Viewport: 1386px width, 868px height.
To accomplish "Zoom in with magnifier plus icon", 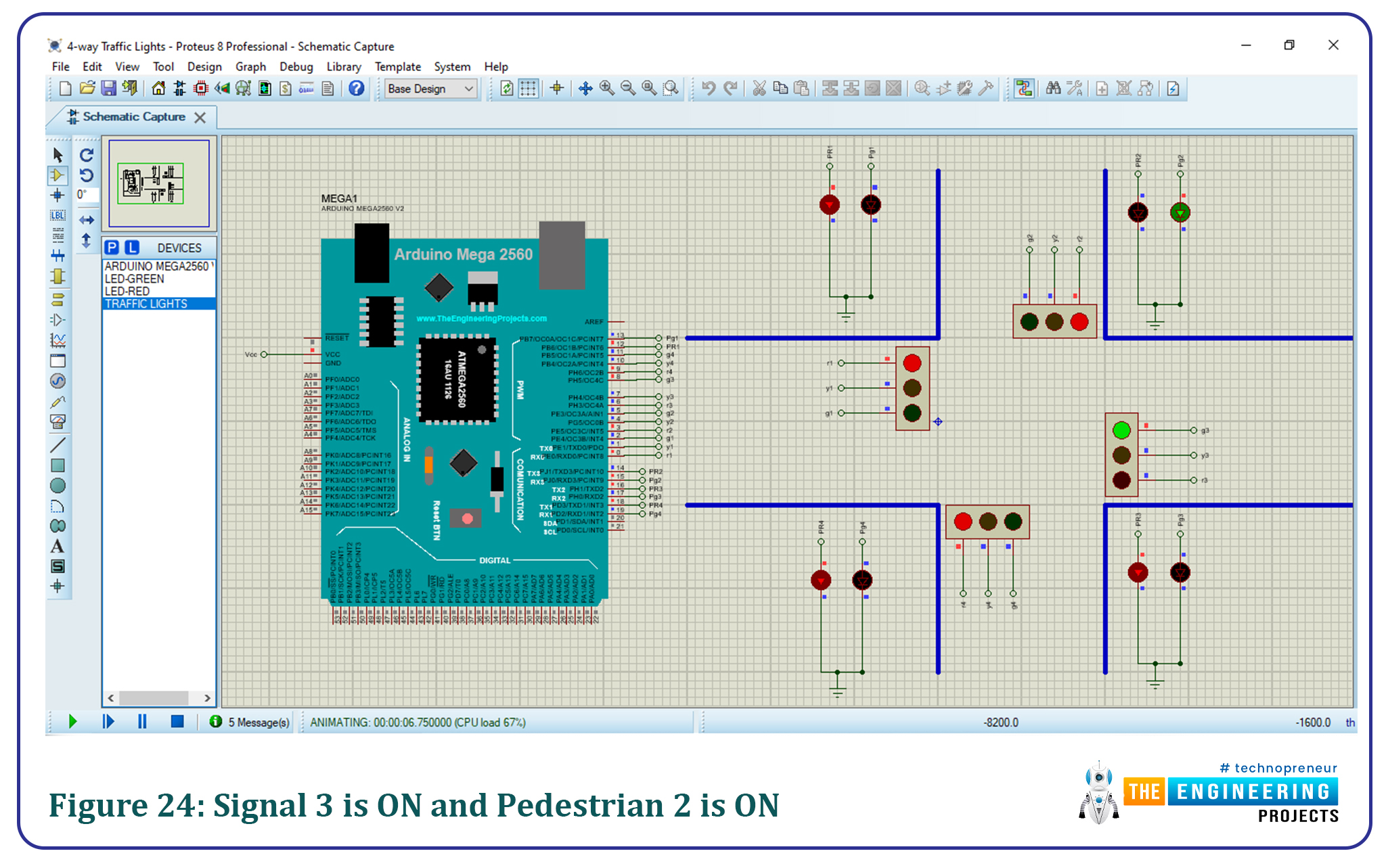I will [x=606, y=89].
